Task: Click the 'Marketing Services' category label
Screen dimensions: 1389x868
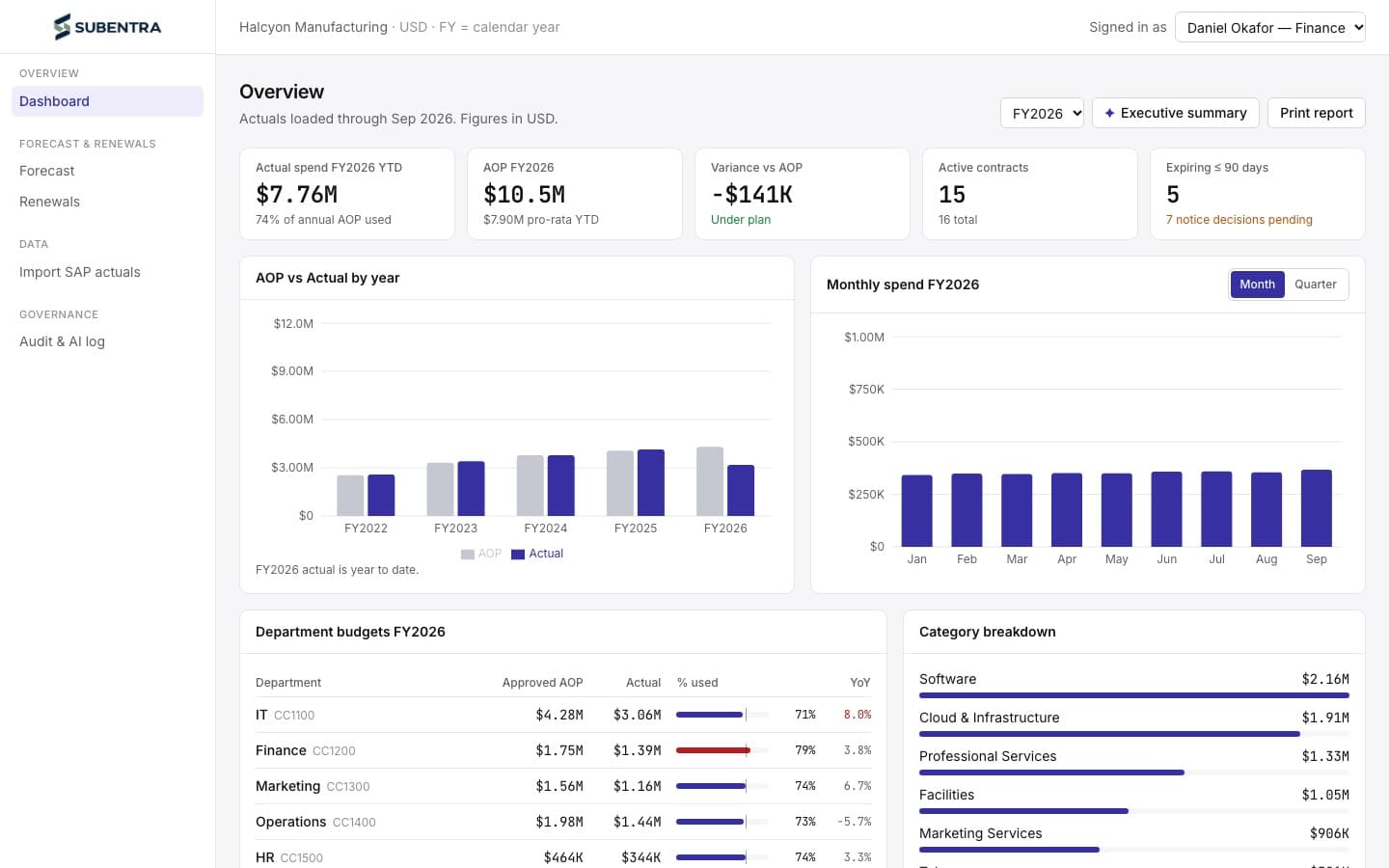Action: click(x=980, y=833)
